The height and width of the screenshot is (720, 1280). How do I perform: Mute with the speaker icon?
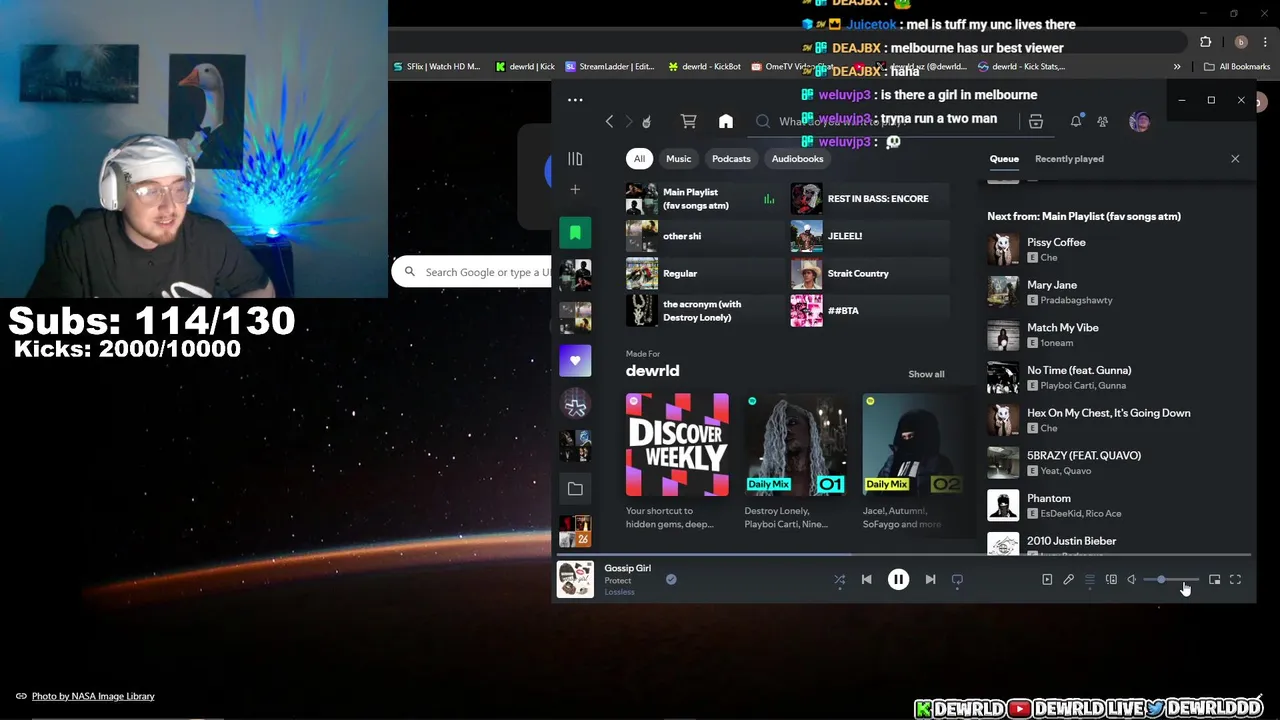(x=1132, y=580)
